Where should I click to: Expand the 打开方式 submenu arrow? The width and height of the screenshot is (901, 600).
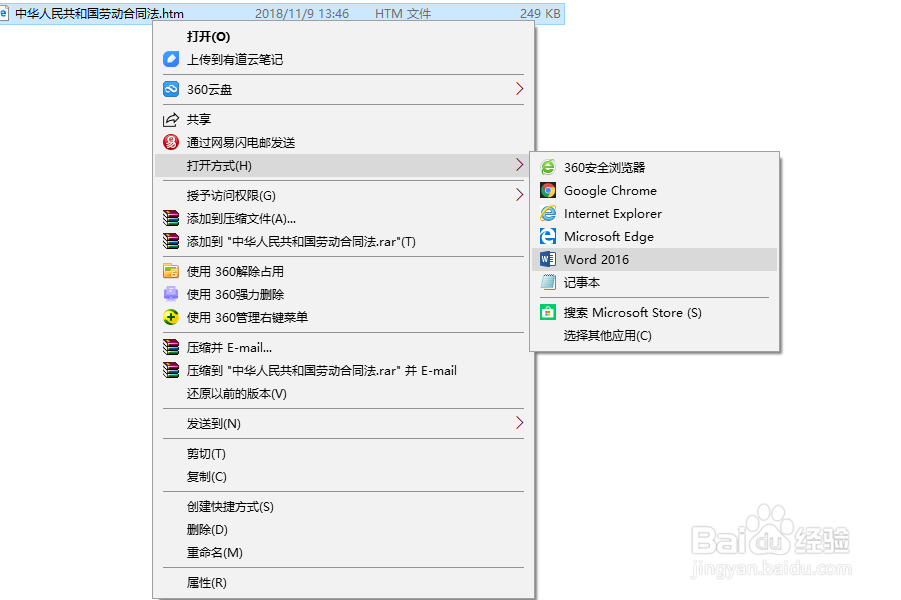[x=519, y=164]
